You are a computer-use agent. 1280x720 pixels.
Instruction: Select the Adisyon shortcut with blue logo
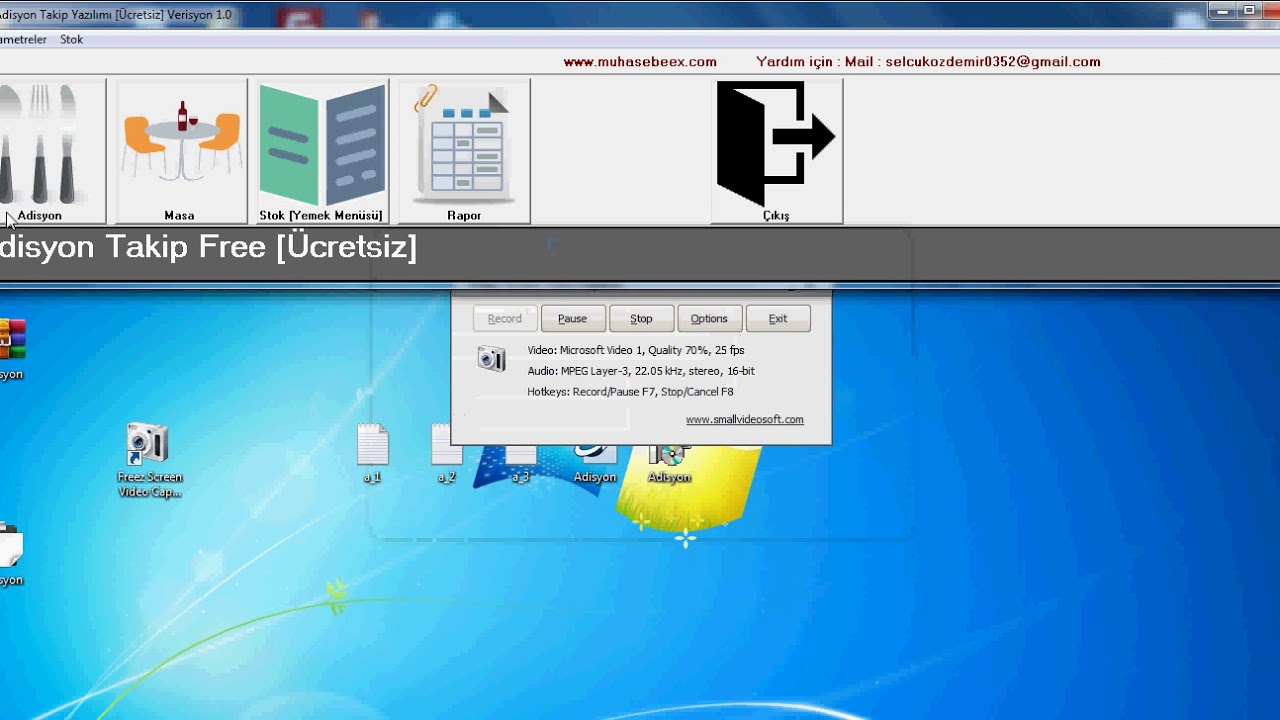coord(595,463)
